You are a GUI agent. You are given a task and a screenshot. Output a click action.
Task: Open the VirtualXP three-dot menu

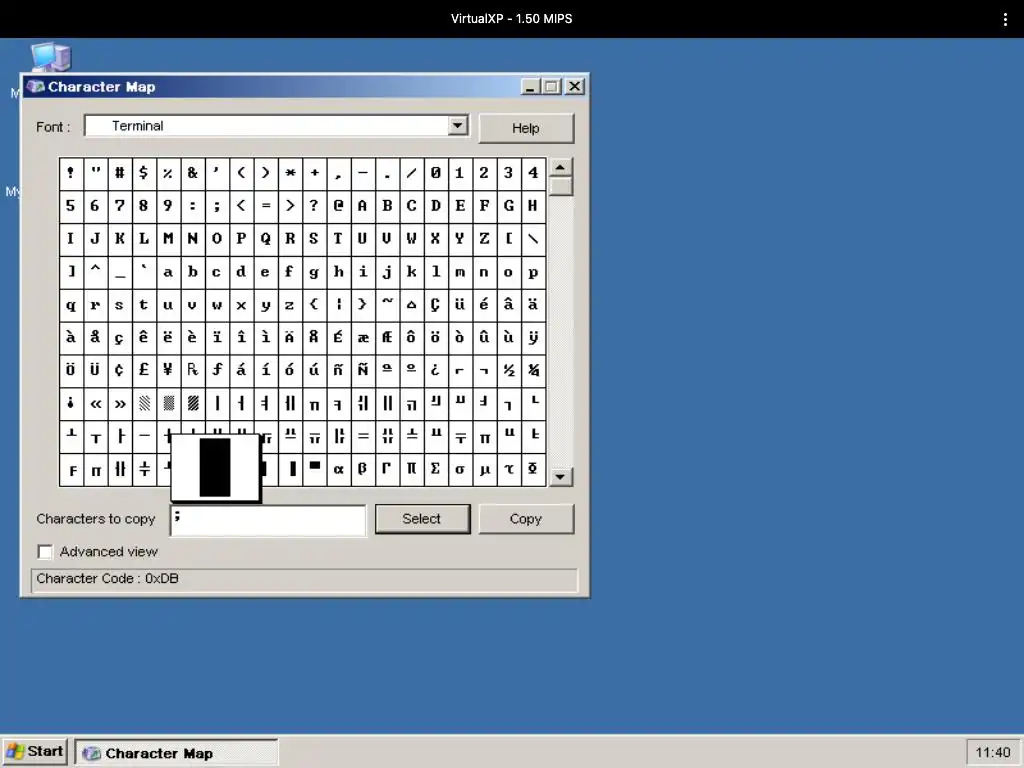1005,19
